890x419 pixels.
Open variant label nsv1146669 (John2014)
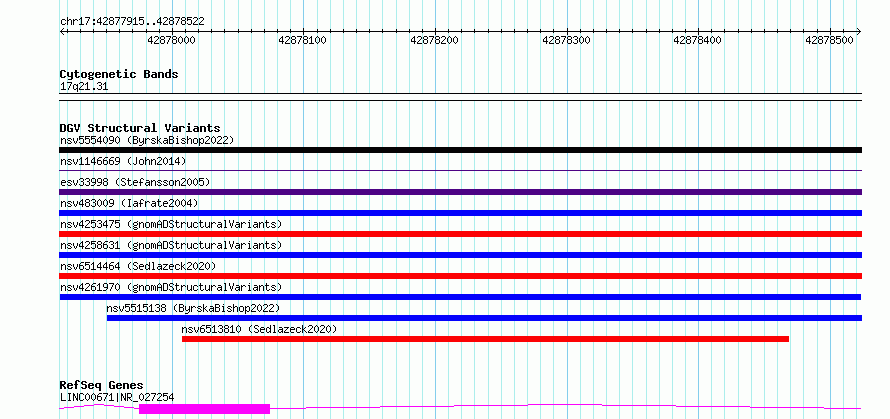(123, 161)
